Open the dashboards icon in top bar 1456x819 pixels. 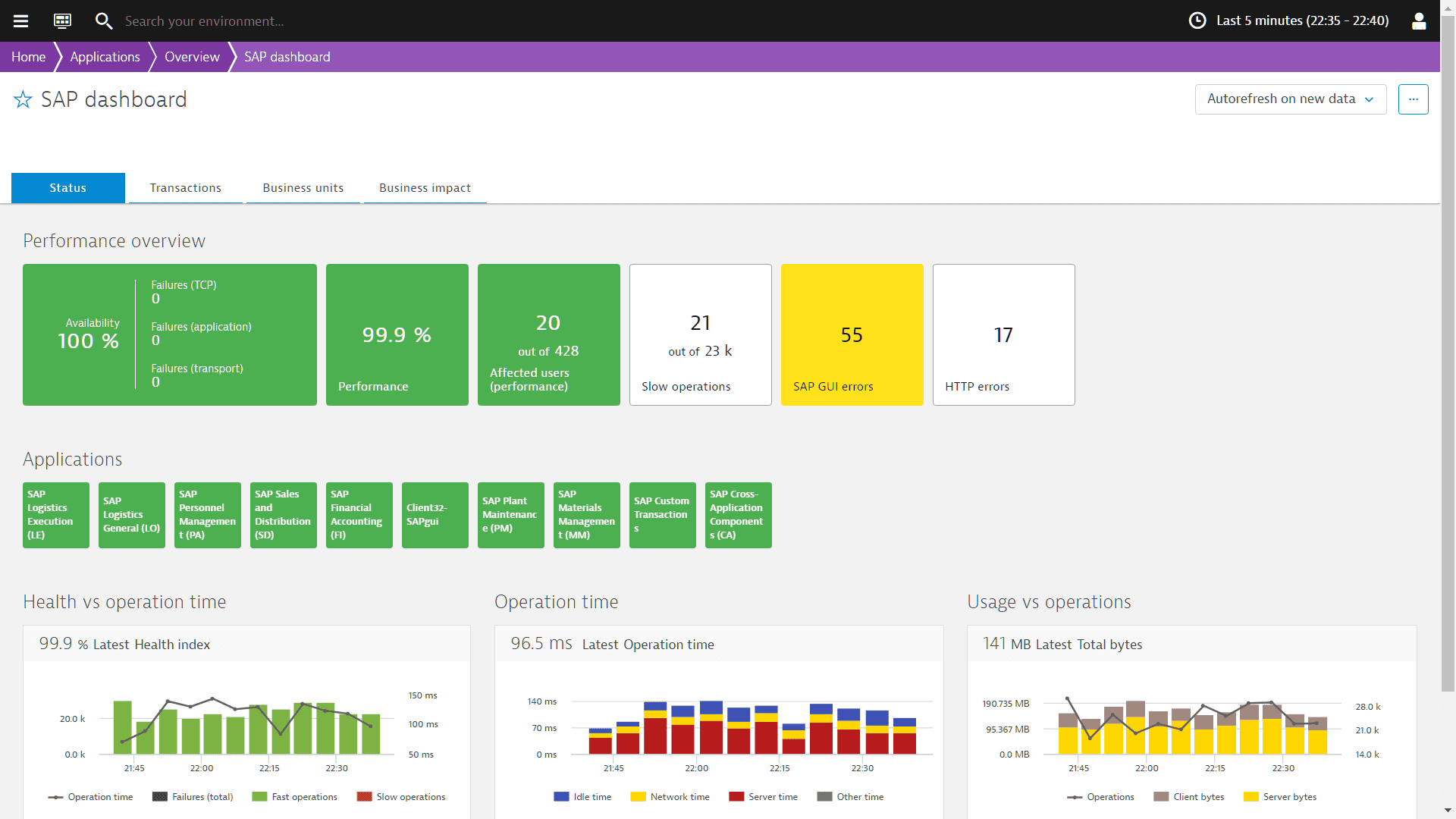tap(62, 20)
